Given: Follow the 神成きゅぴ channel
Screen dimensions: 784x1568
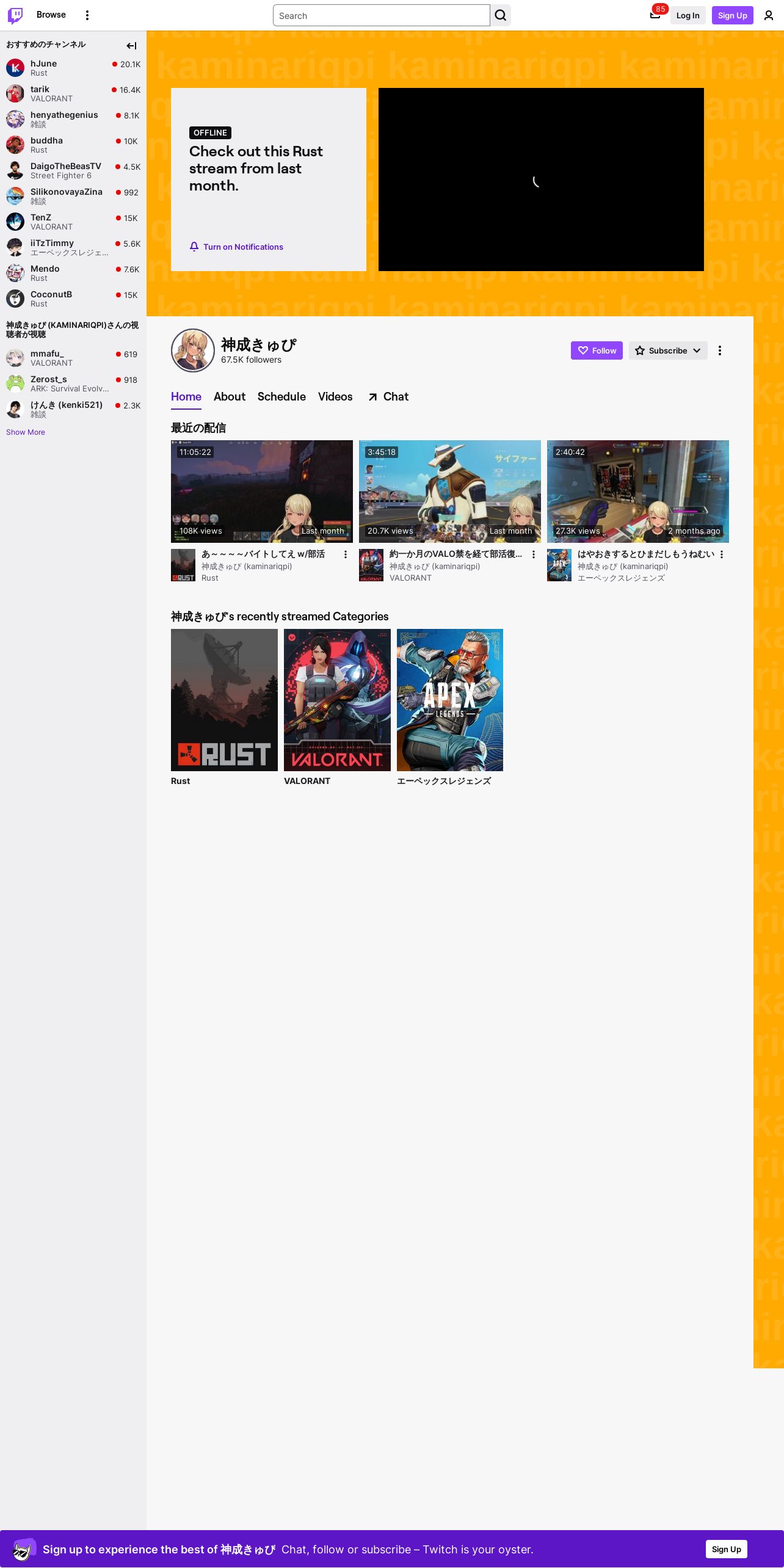Looking at the screenshot, I should [597, 350].
